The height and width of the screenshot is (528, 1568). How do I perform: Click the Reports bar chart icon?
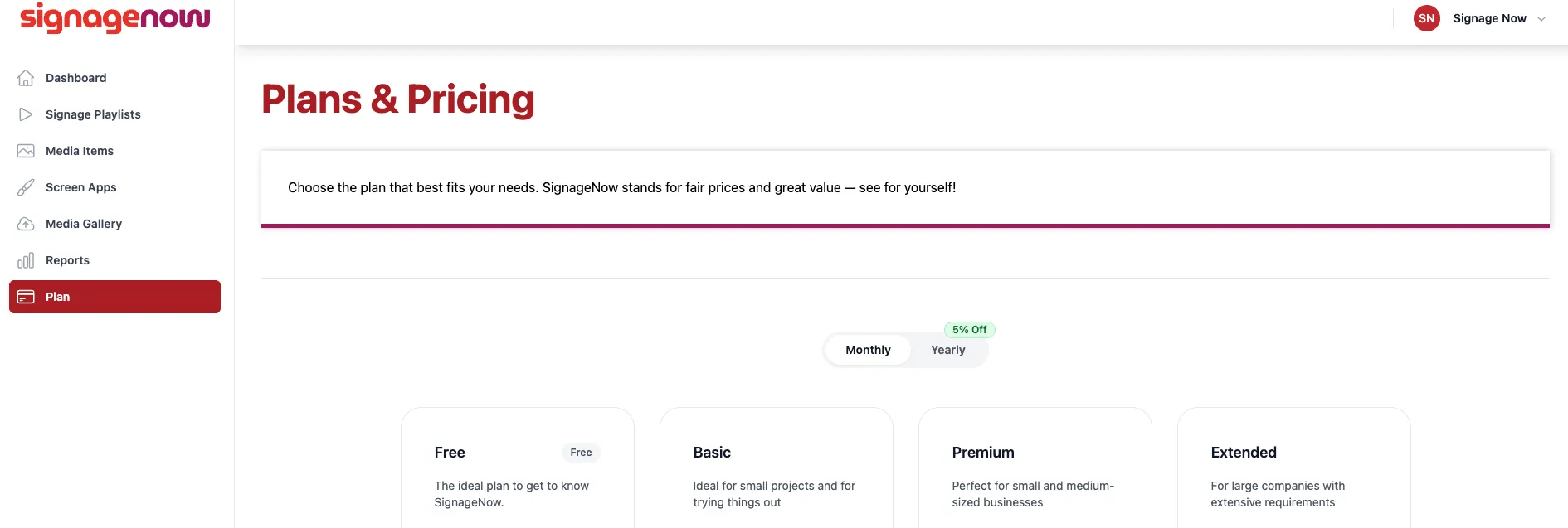(x=26, y=260)
